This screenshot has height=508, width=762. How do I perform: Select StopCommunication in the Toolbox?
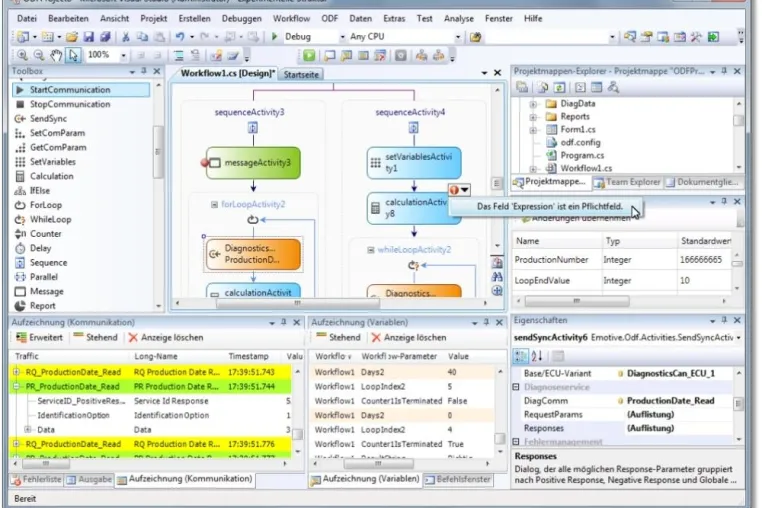[69, 104]
